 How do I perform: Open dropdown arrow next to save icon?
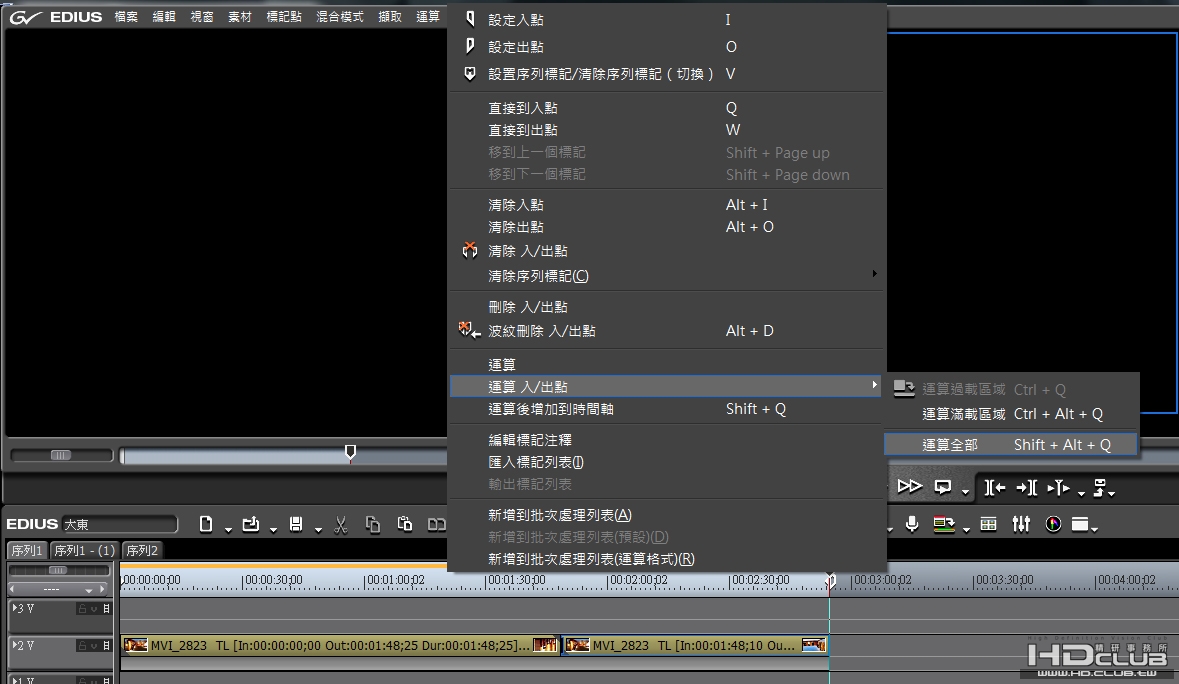pyautogui.click(x=318, y=530)
